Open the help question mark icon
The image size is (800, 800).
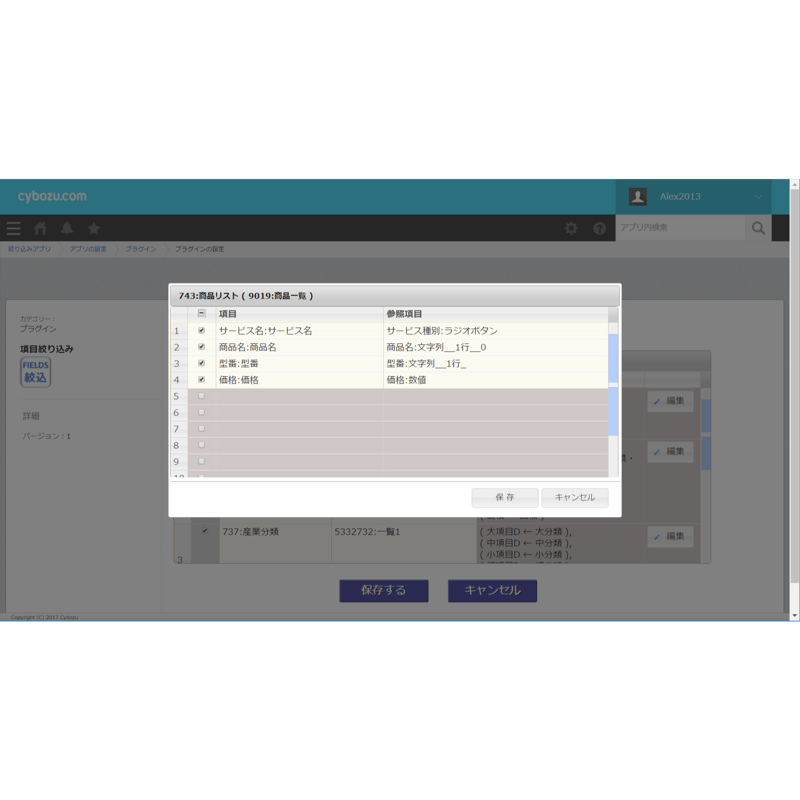(599, 228)
